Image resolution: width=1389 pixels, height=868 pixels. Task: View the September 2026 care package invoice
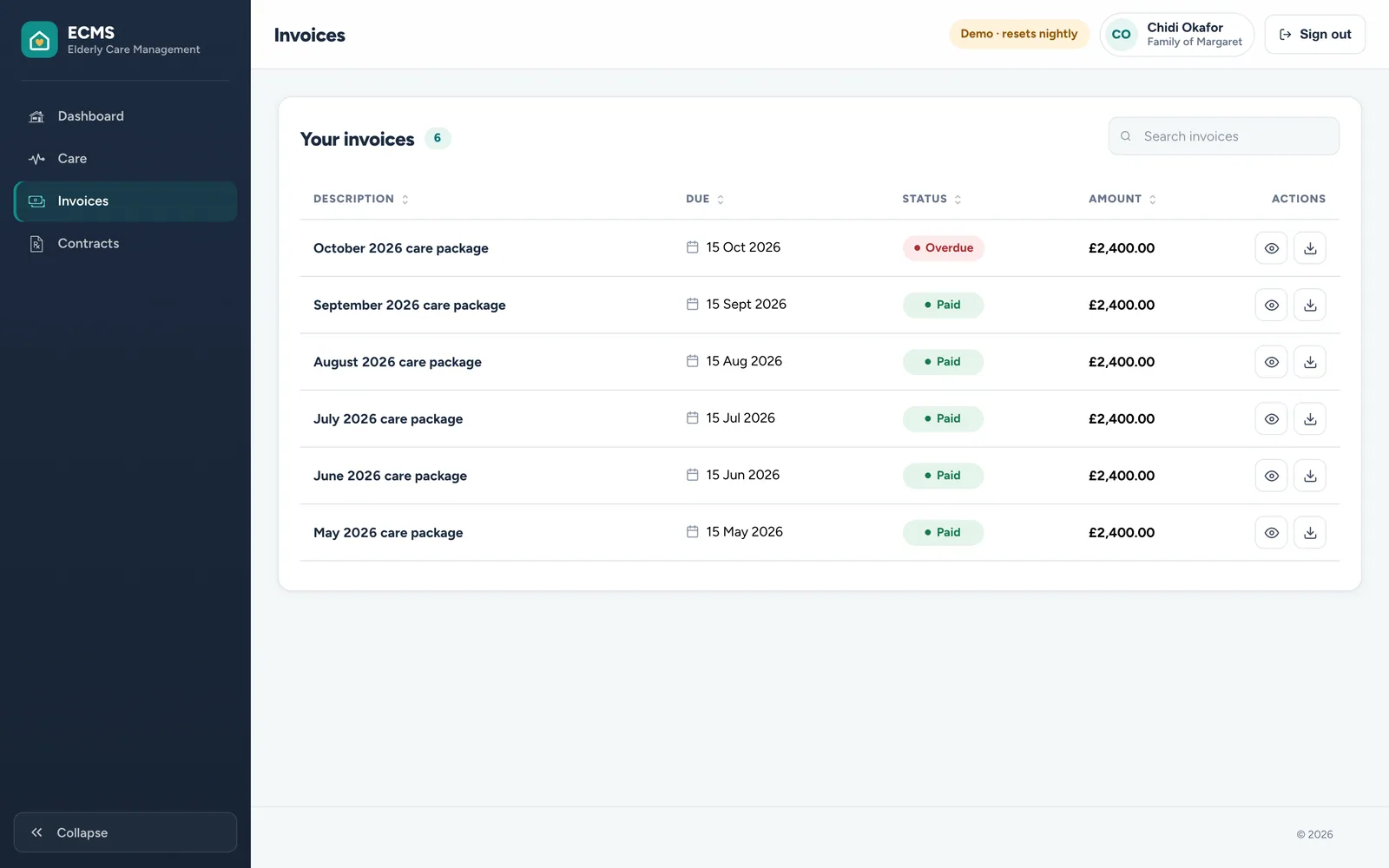coord(1271,305)
